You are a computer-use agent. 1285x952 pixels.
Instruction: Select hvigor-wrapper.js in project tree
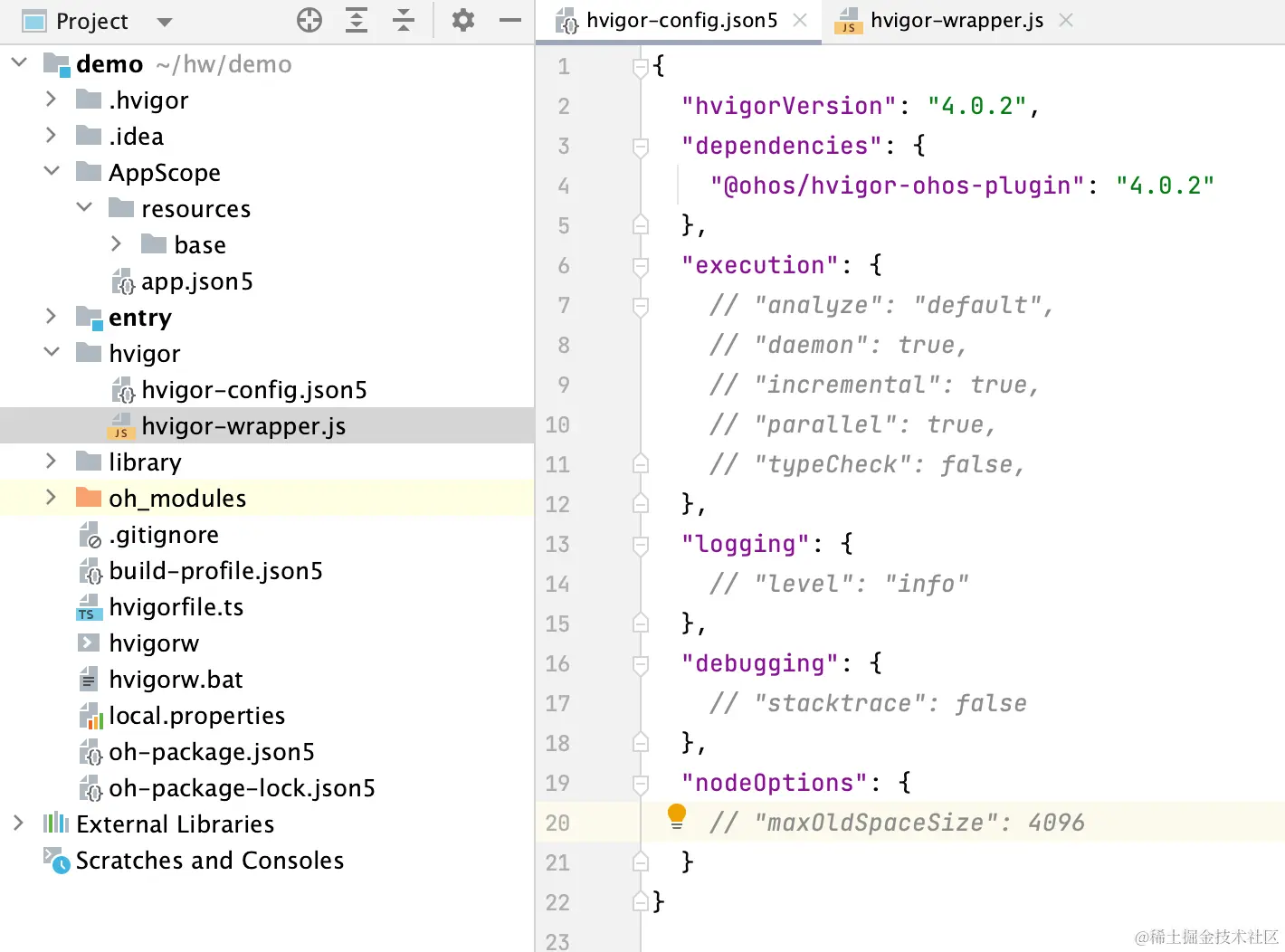coord(243,426)
